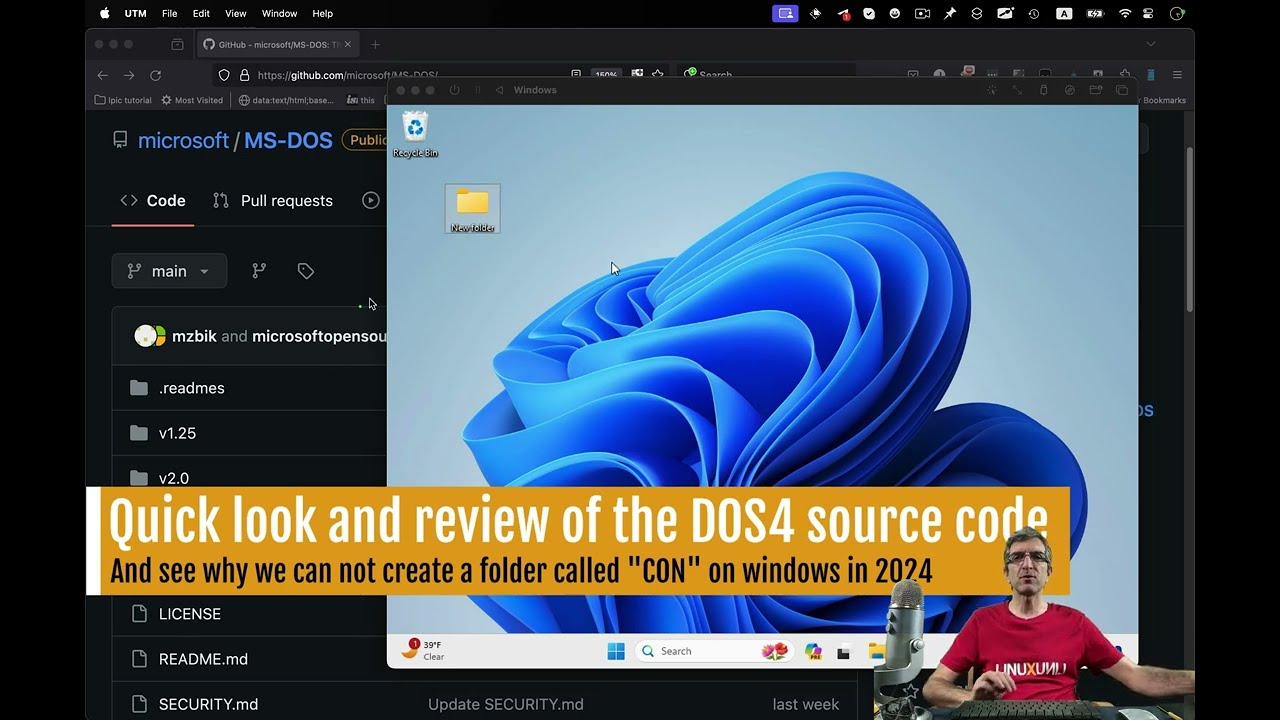Close the GitHub microsoft/MS-DOS tab
This screenshot has width=1280, height=720.
pos(347,44)
